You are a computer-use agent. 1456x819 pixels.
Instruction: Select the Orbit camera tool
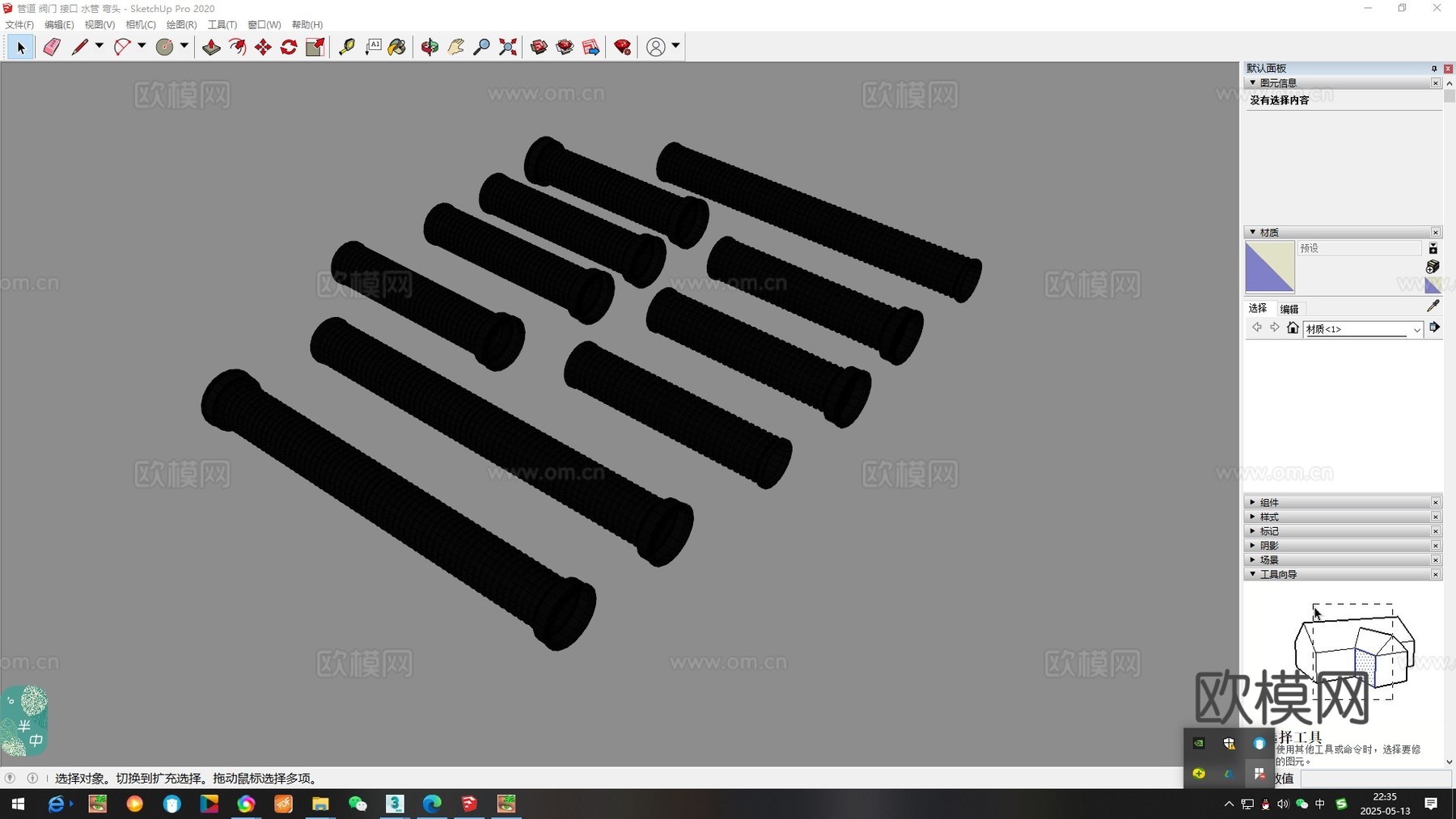(430, 48)
